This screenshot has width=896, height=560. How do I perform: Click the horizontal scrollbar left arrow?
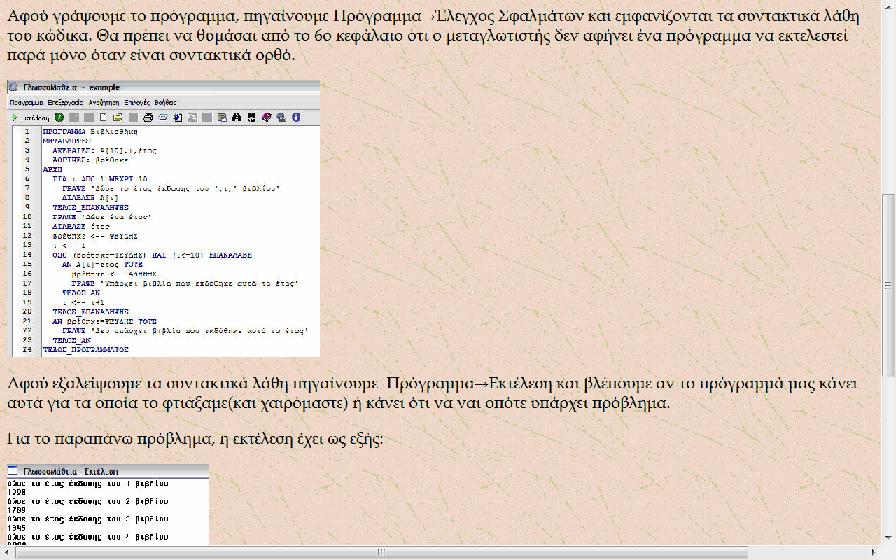tap(5, 552)
